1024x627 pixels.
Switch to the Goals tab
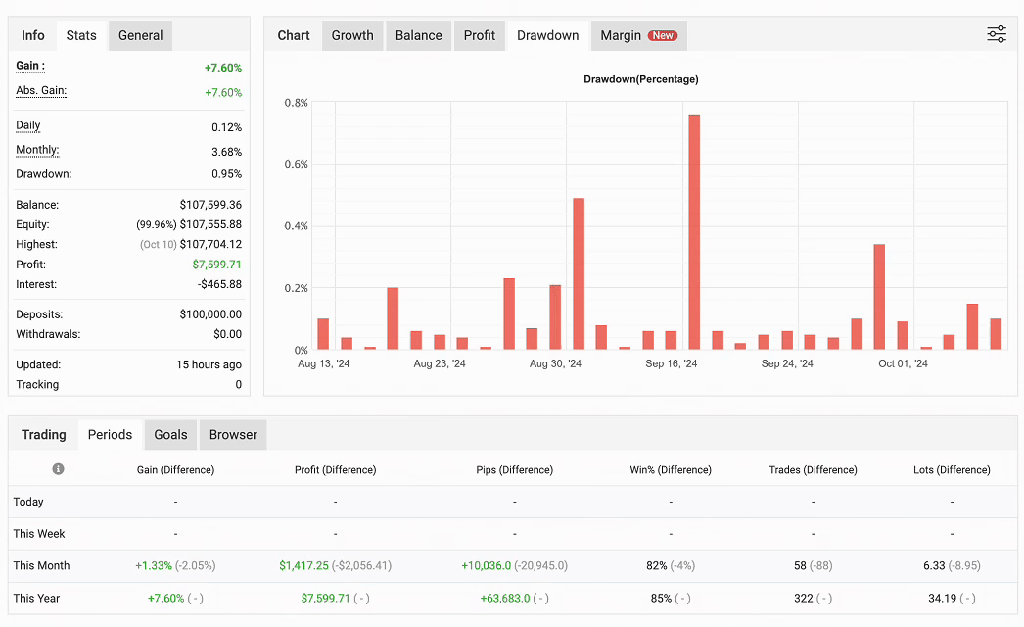(x=171, y=435)
